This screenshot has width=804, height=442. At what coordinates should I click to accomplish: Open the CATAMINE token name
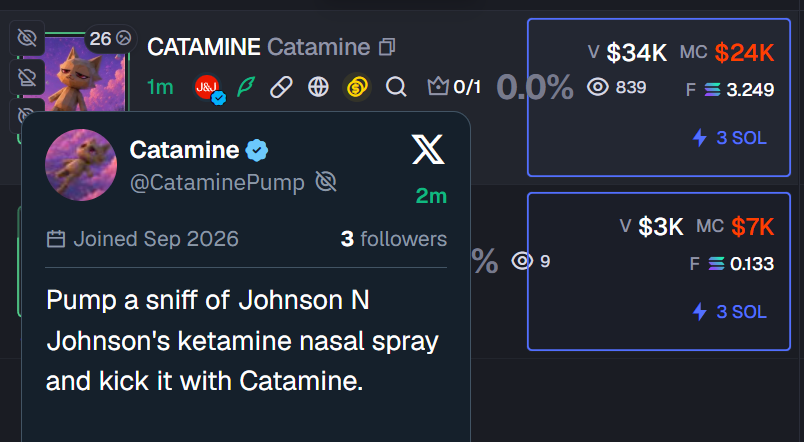pos(204,47)
